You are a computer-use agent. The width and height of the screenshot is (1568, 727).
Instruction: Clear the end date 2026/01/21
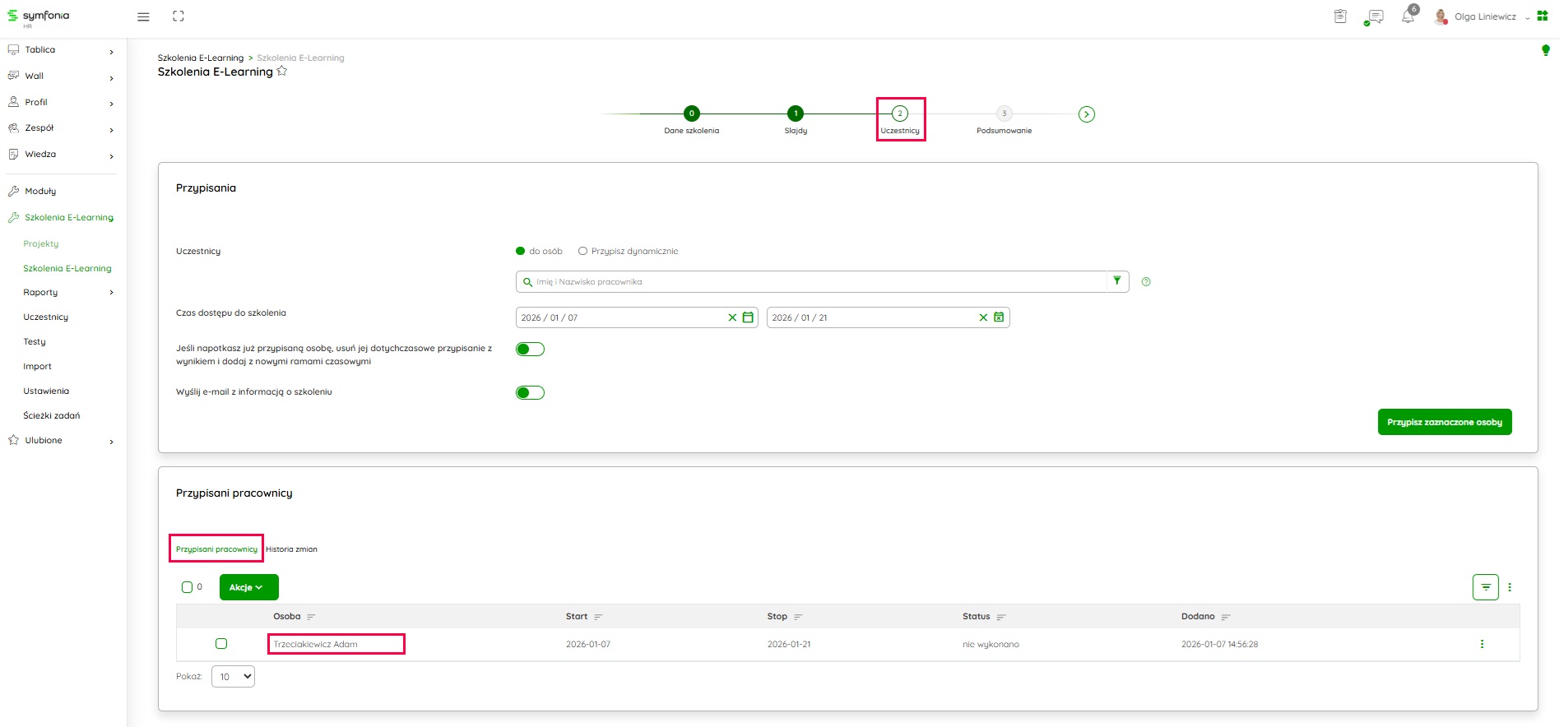982,317
